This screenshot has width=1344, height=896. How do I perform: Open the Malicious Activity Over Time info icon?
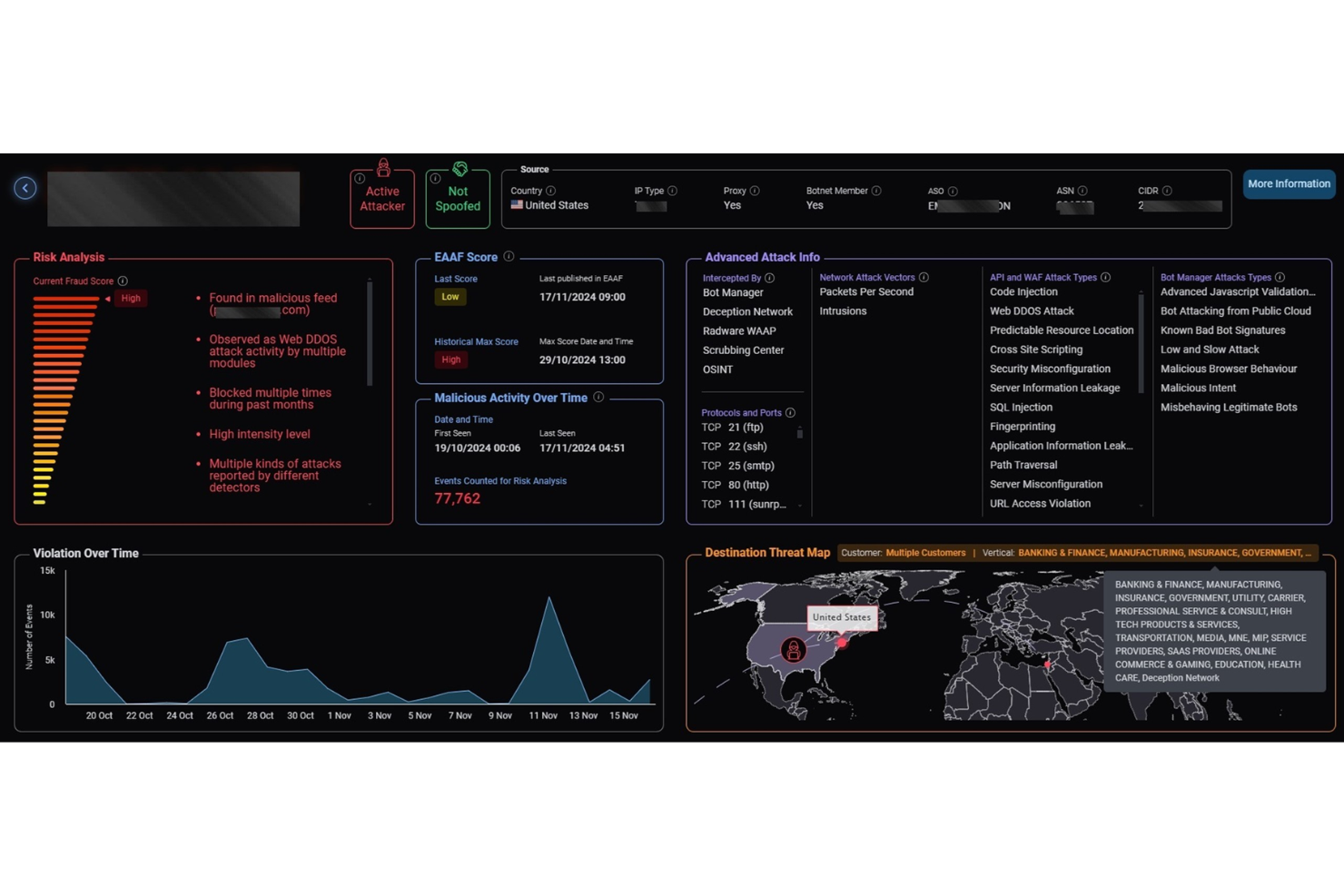tap(598, 398)
